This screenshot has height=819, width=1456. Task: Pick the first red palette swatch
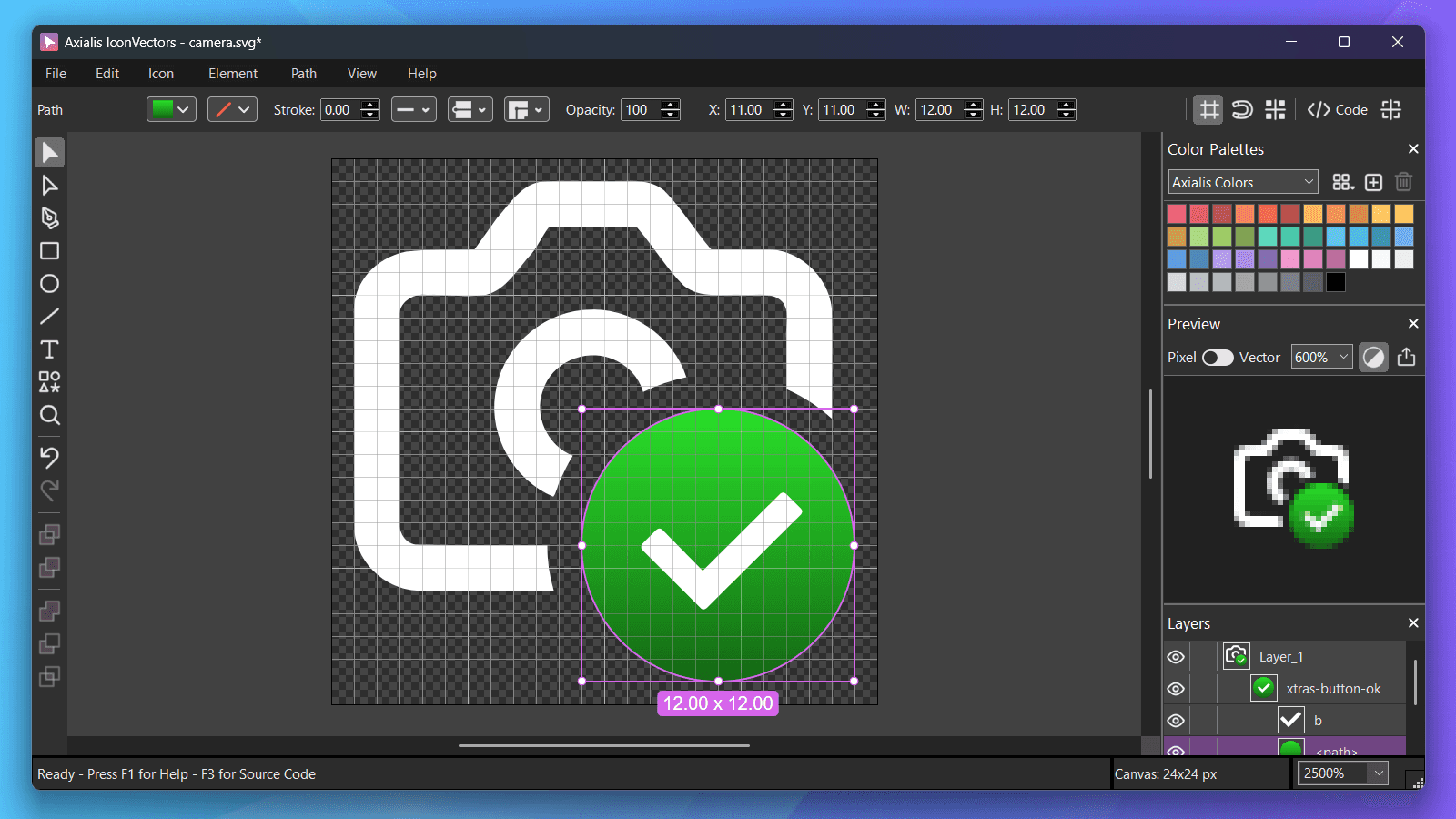[1177, 214]
